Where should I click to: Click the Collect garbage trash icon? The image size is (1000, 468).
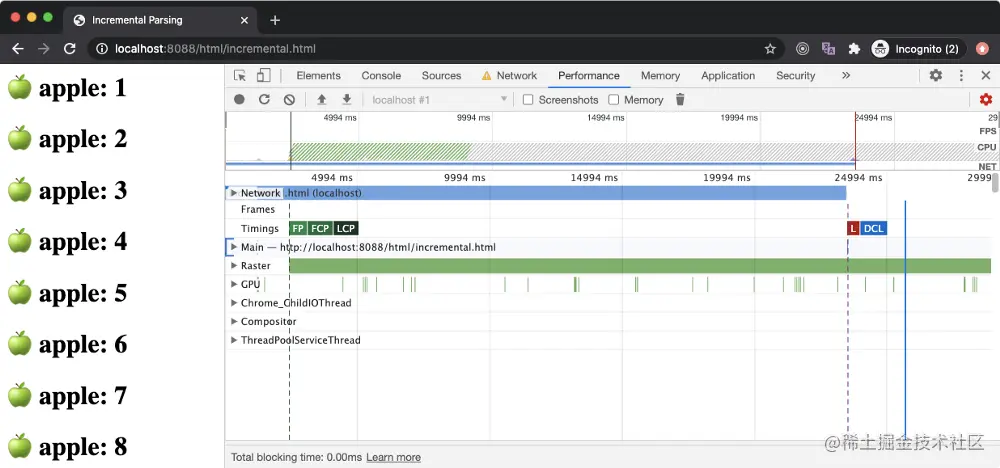coord(680,99)
